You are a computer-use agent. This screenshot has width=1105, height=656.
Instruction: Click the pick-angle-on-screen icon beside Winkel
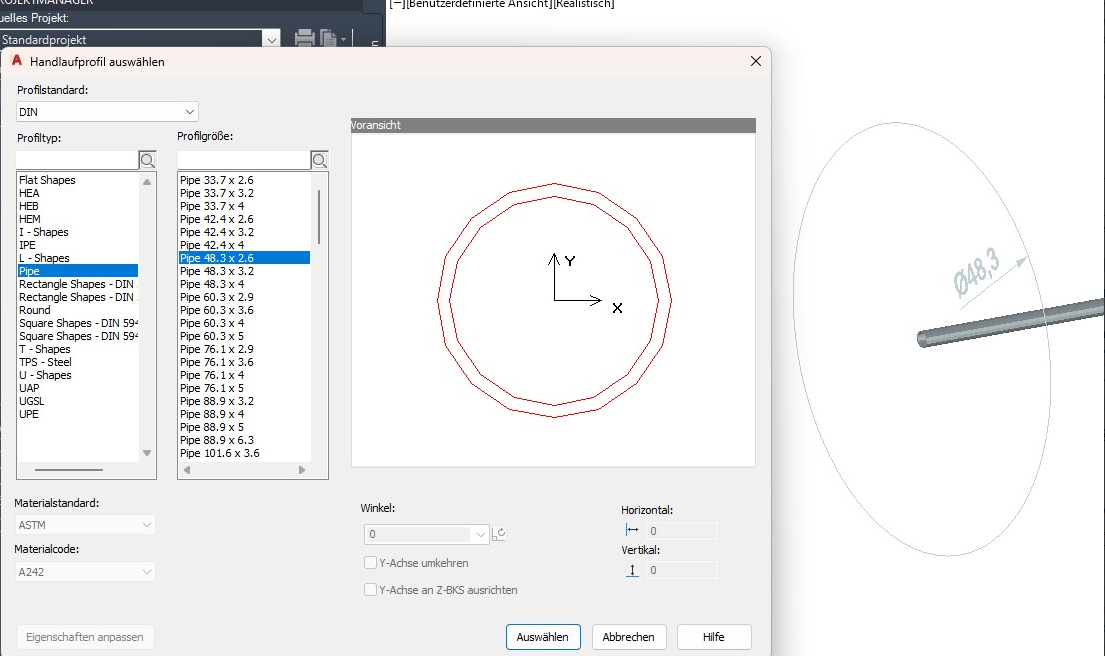click(x=499, y=534)
